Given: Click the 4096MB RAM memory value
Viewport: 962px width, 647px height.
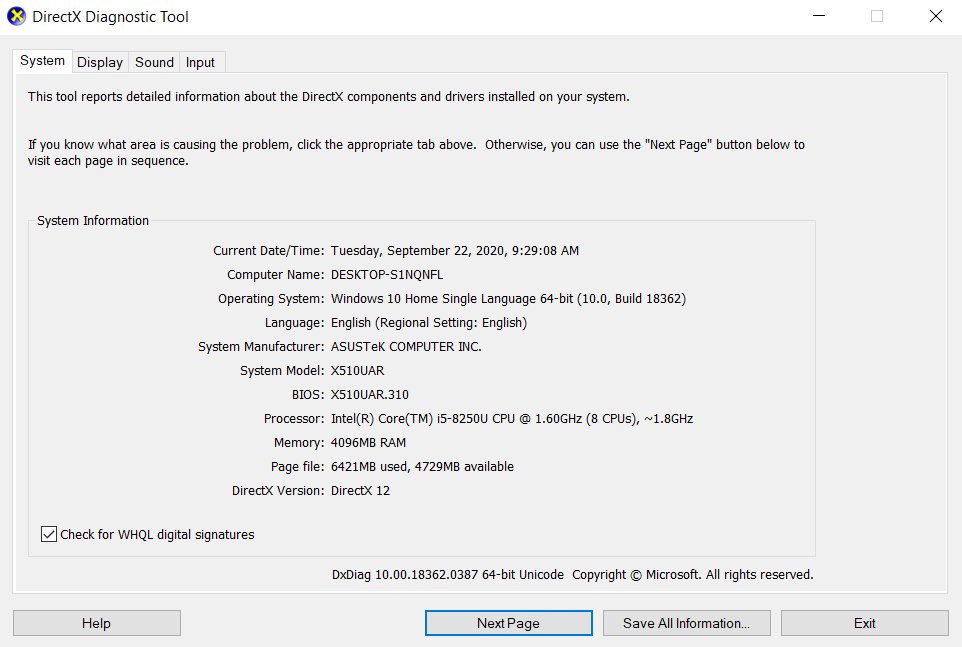Looking at the screenshot, I should pyautogui.click(x=368, y=443).
